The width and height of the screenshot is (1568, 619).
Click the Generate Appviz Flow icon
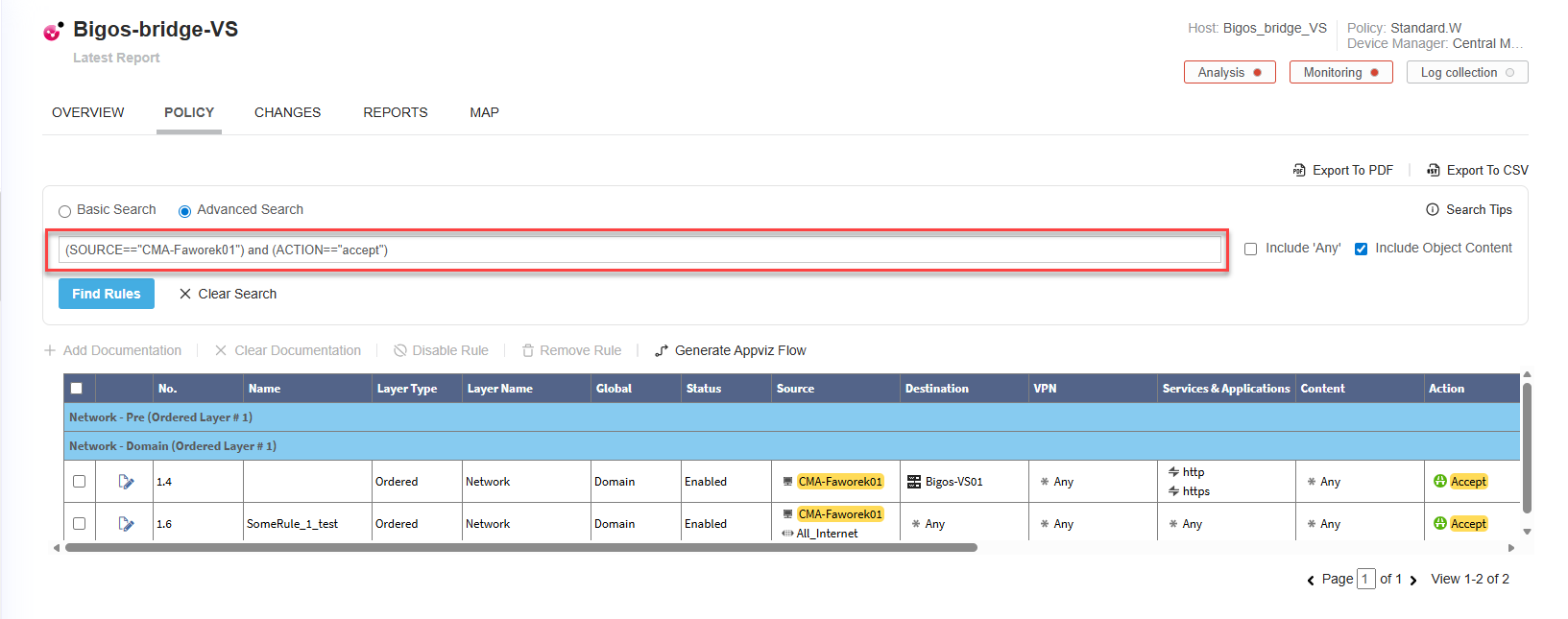tap(662, 351)
